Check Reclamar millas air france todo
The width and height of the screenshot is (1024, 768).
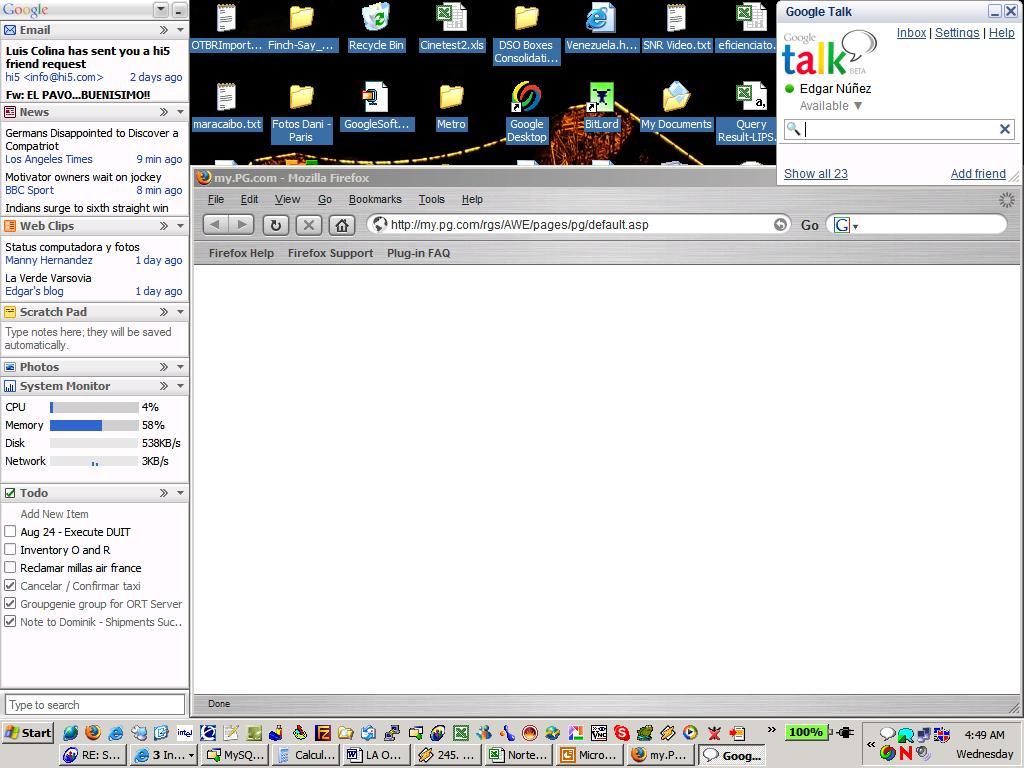tap(10, 568)
